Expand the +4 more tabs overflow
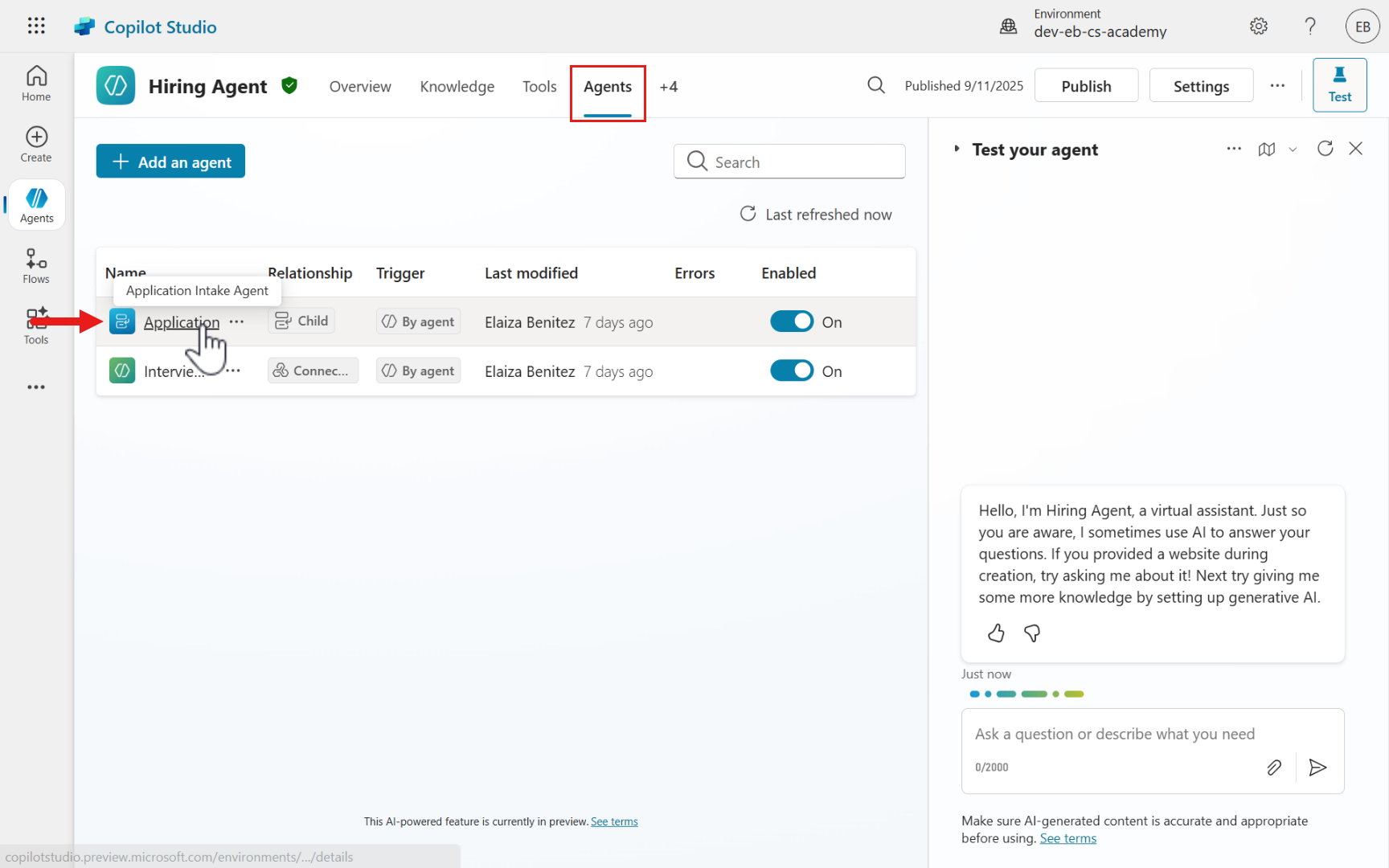 pos(669,87)
